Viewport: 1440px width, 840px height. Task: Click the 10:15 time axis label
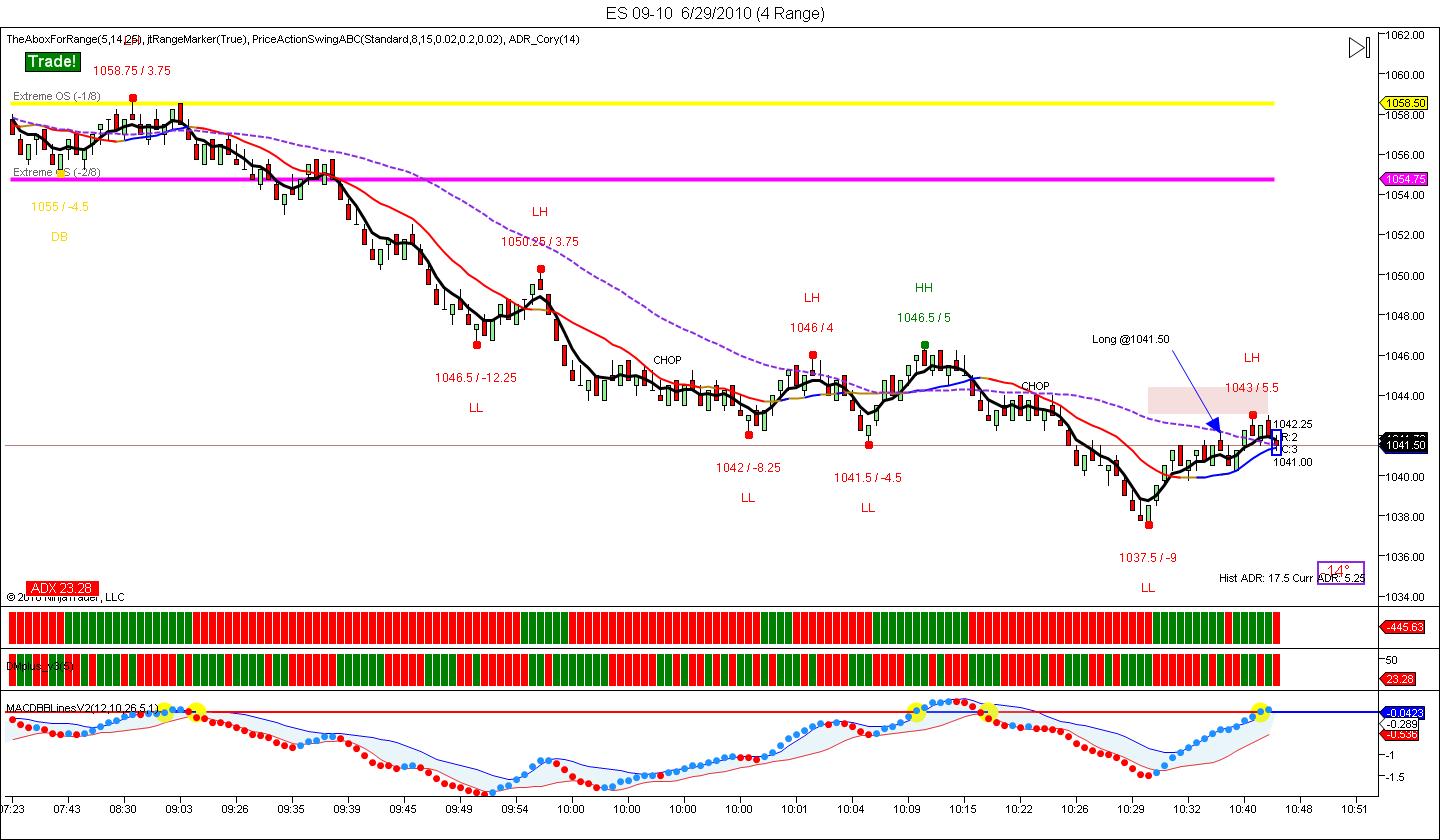pyautogui.click(x=963, y=808)
